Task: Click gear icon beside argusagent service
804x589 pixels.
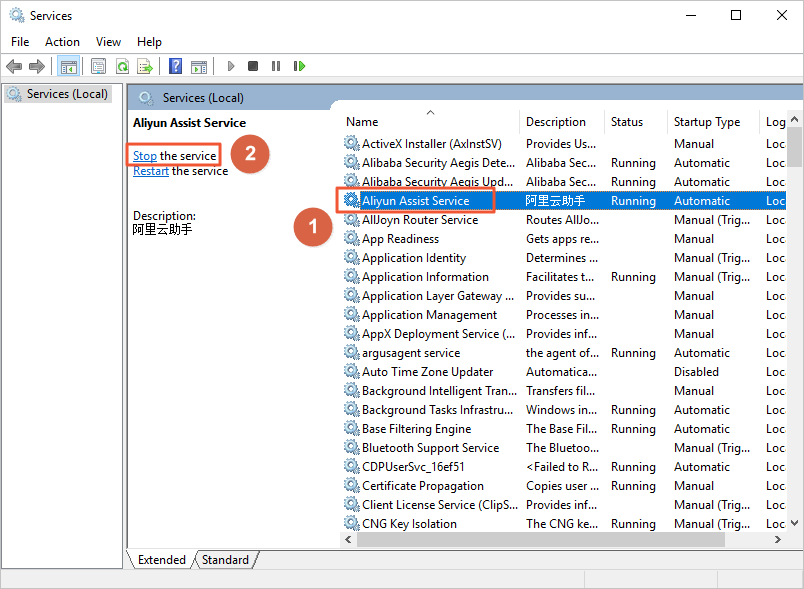Action: [352, 352]
